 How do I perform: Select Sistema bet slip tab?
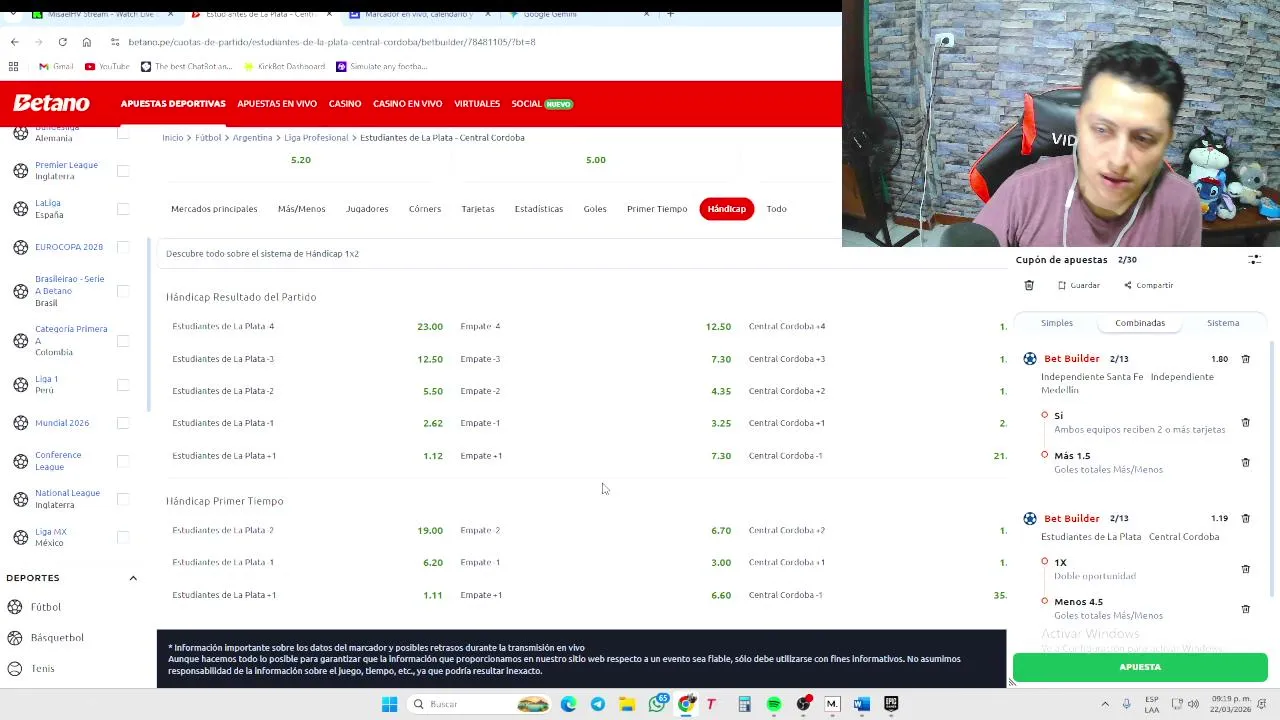1223,323
